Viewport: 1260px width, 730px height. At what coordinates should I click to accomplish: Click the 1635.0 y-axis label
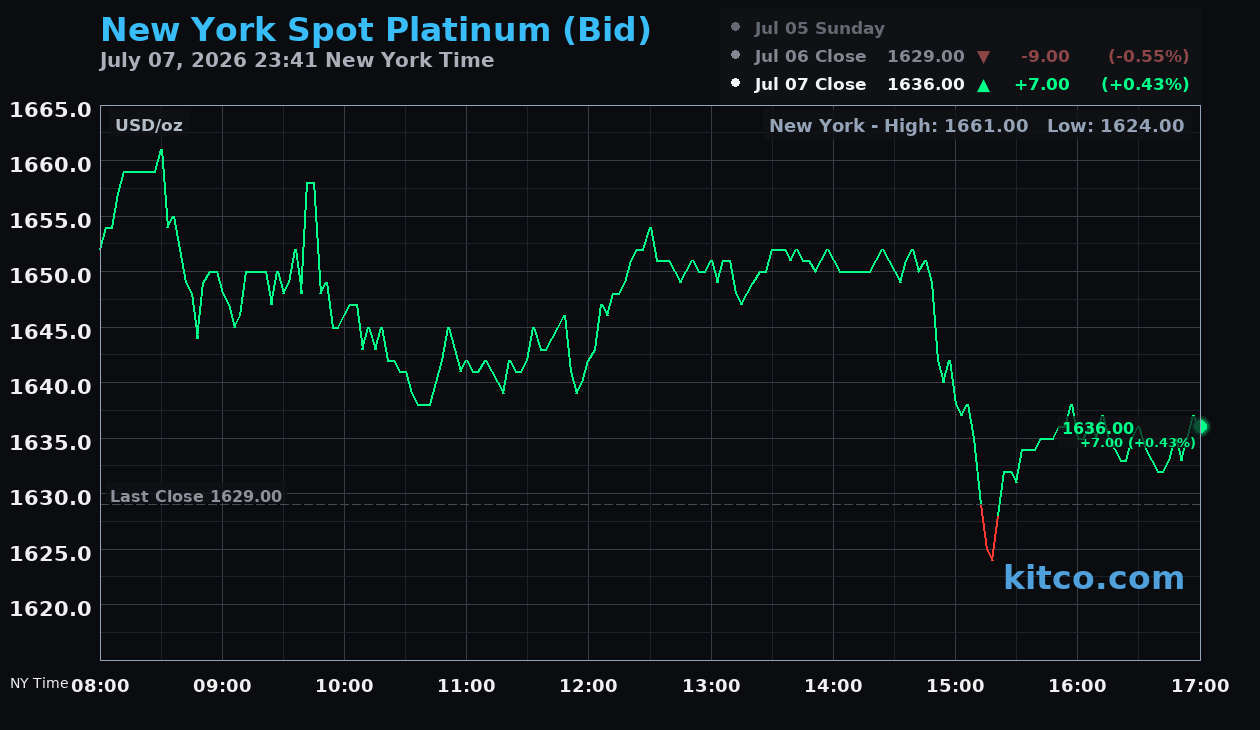(51, 442)
